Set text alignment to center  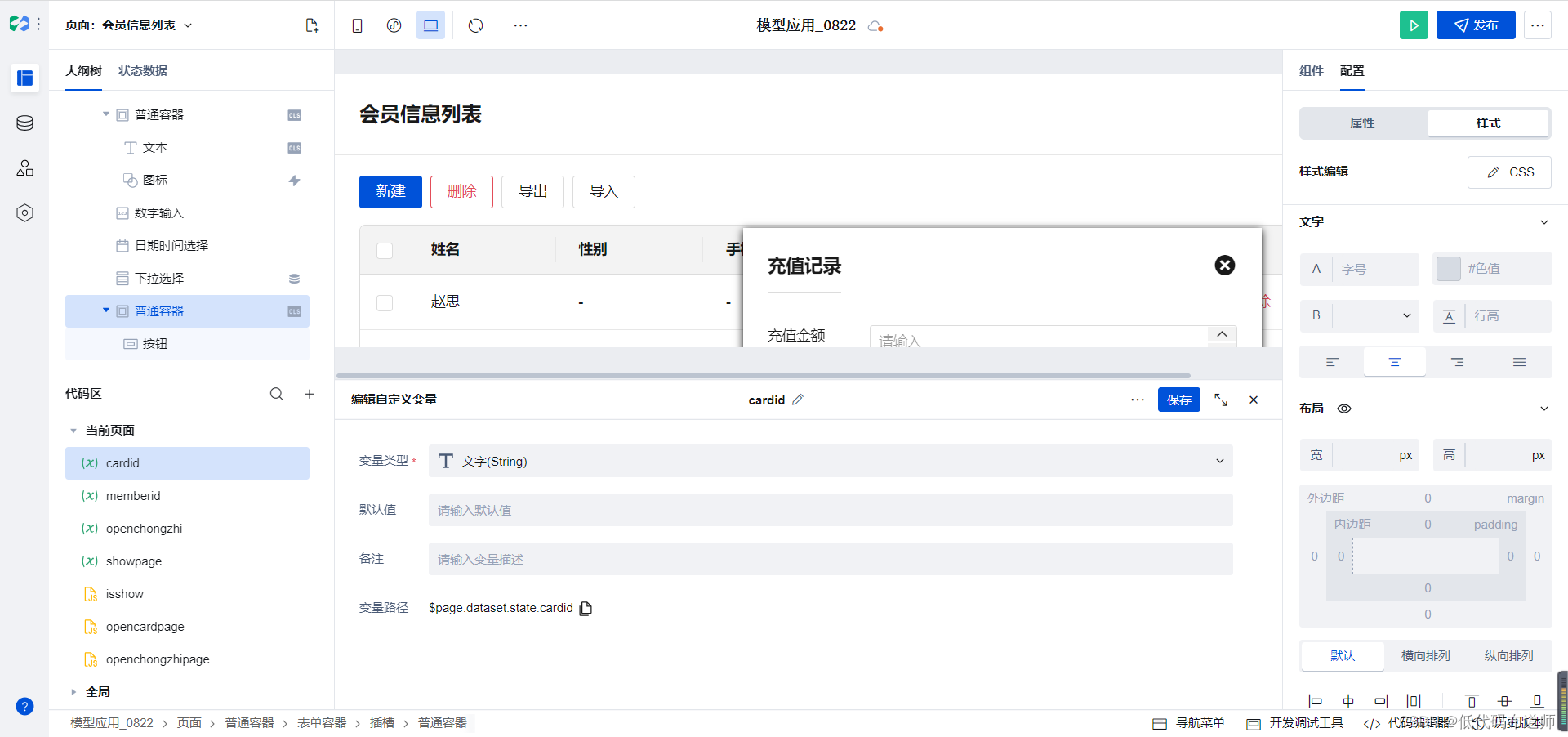(1395, 362)
